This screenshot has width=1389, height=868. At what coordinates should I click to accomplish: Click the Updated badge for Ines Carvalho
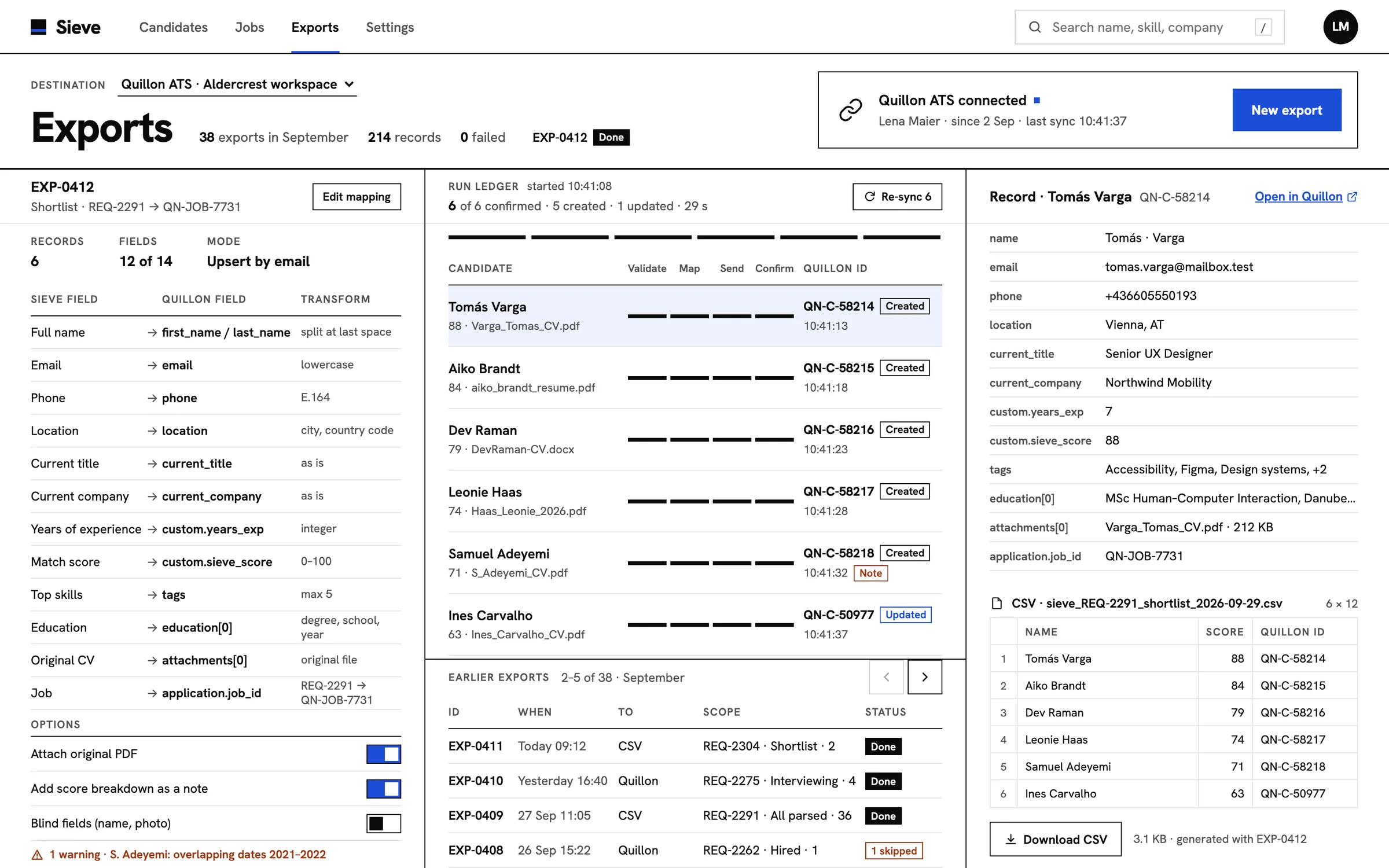tap(905, 615)
